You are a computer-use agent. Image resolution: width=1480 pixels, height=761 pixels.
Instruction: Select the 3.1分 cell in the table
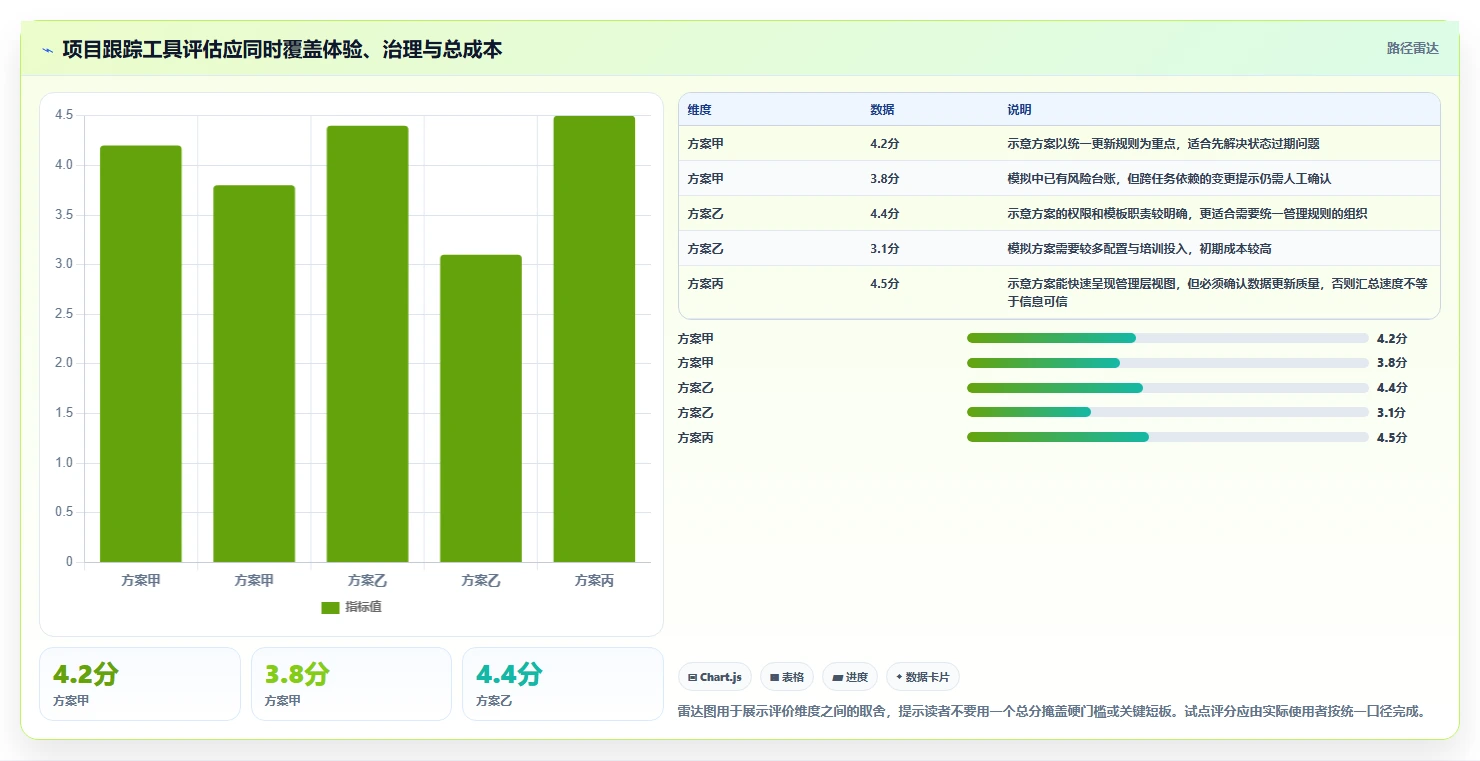click(x=884, y=249)
